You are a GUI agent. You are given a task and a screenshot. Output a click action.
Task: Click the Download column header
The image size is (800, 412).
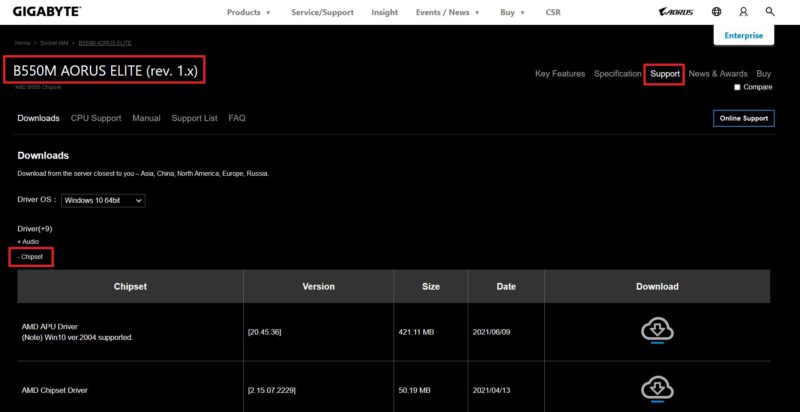[657, 287]
